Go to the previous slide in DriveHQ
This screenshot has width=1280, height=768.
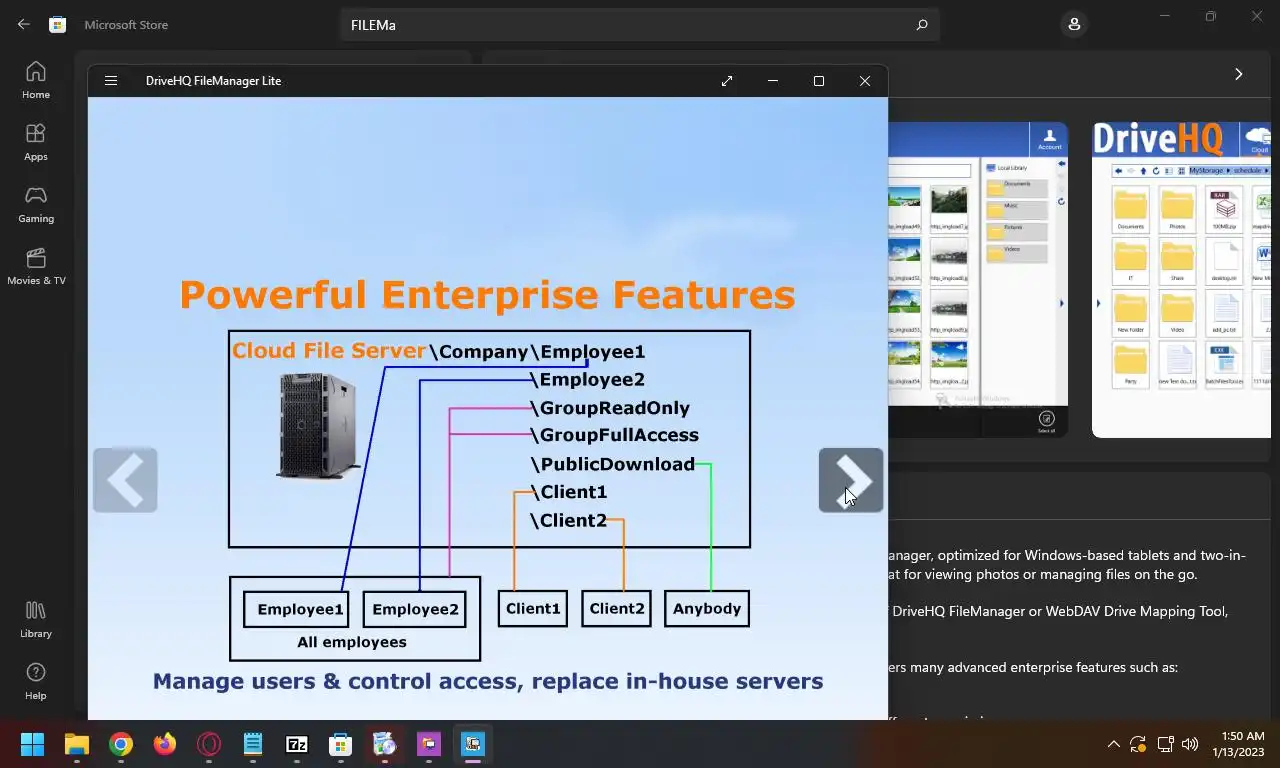pos(125,480)
